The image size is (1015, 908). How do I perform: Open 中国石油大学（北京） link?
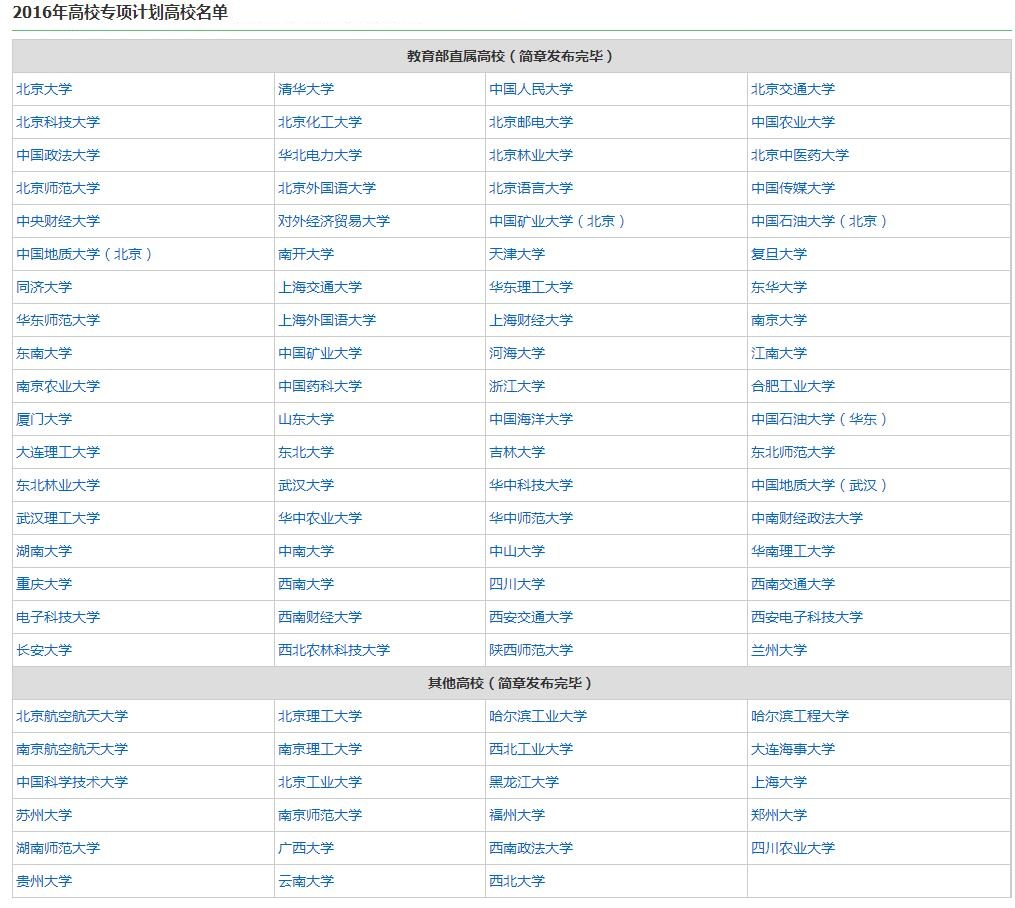(x=820, y=221)
